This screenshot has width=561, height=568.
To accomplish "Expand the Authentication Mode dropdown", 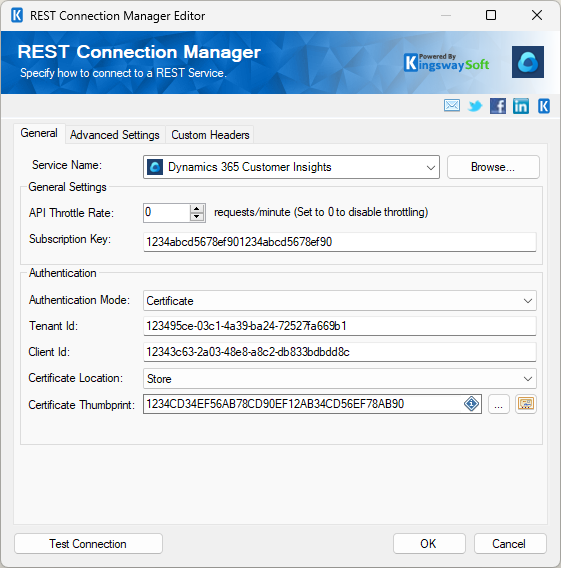I will [x=528, y=301].
